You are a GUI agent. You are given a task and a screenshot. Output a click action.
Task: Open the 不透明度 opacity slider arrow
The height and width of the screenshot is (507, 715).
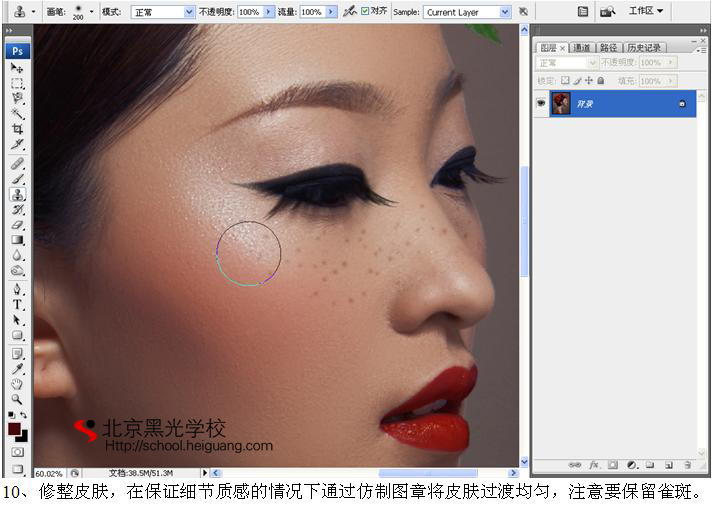[269, 12]
